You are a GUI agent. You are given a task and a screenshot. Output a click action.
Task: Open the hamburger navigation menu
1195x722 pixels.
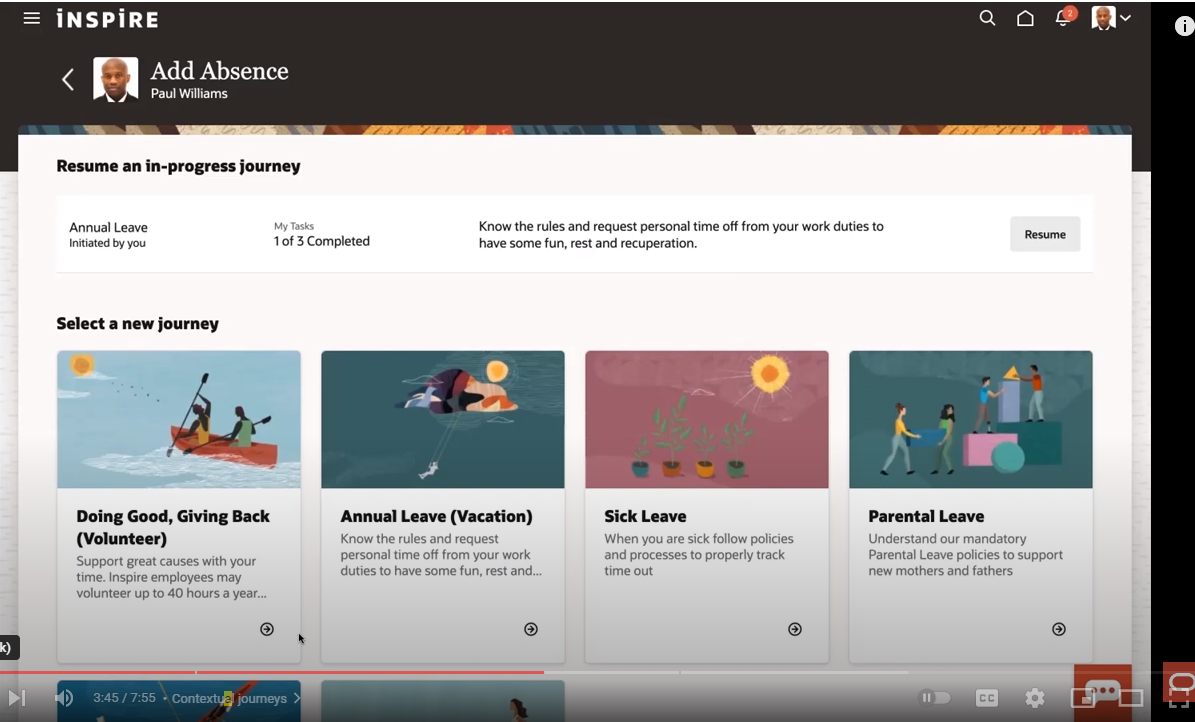pyautogui.click(x=31, y=17)
